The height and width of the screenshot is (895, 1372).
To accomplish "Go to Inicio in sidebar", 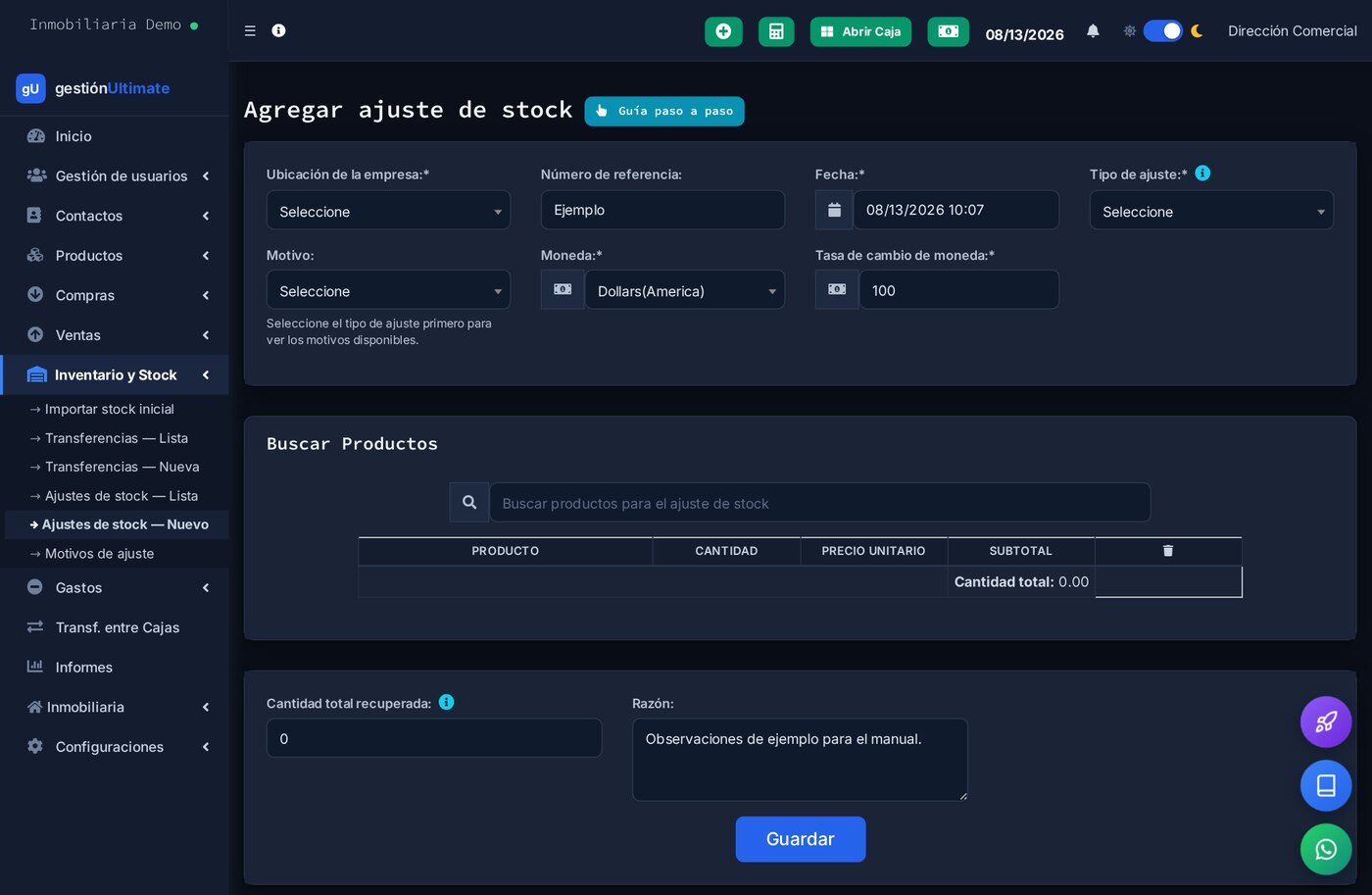I will [115, 136].
